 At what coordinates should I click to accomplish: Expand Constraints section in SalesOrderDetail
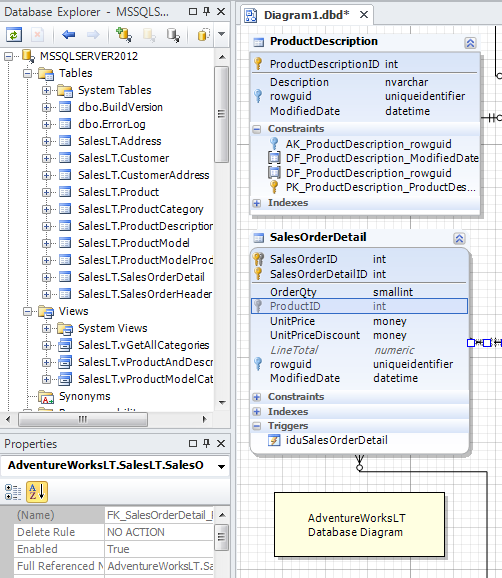257,397
